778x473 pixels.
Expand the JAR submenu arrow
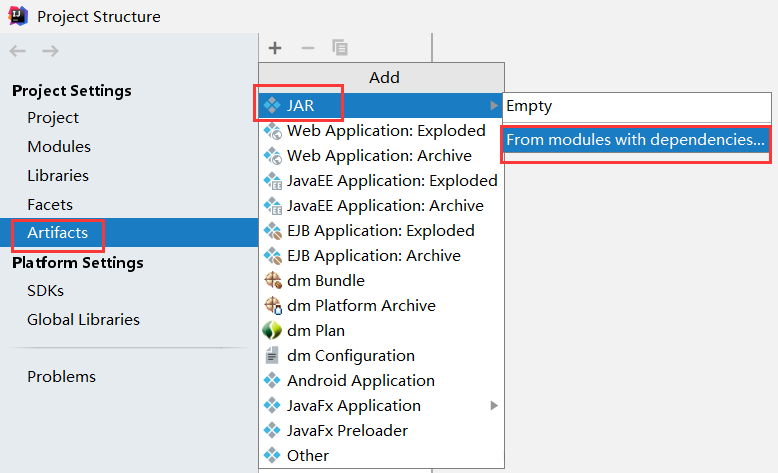tap(493, 106)
